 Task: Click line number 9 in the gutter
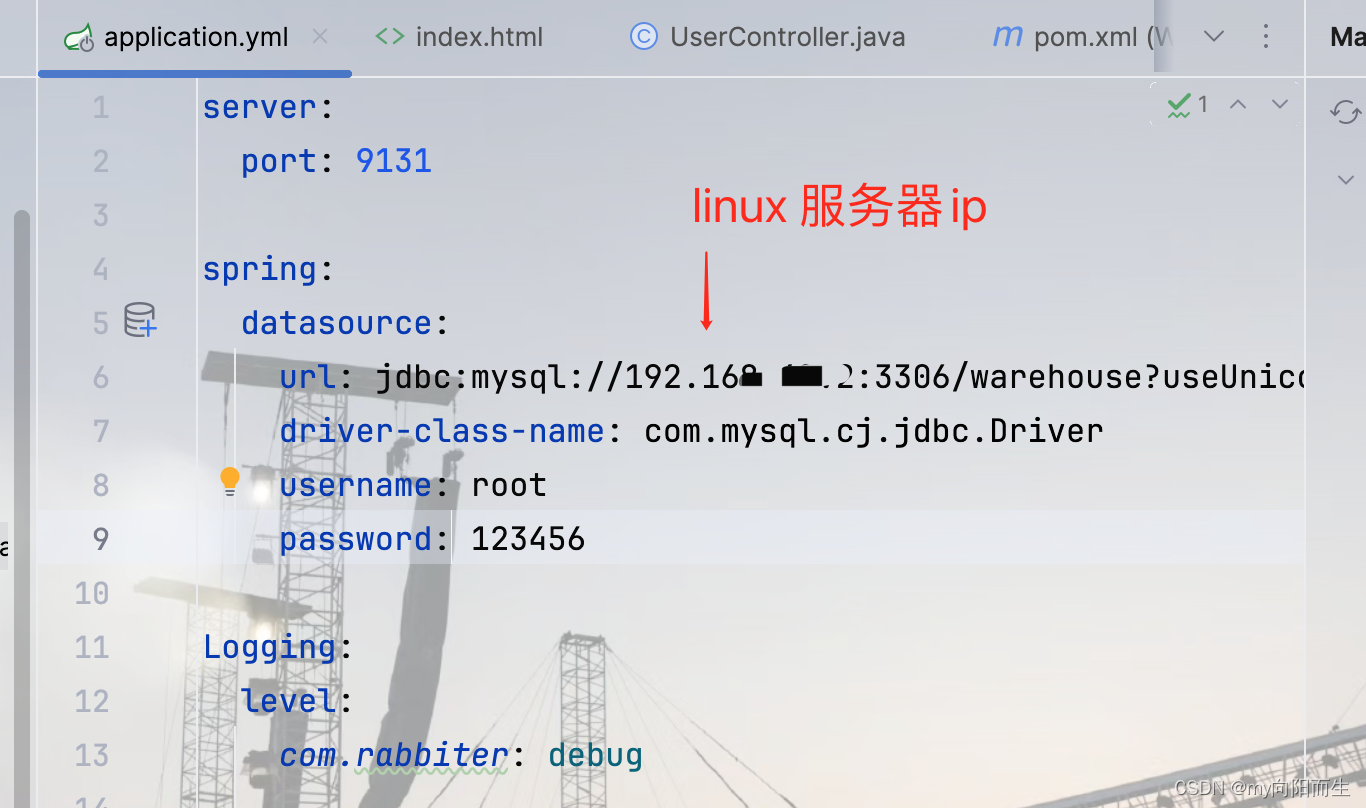pos(99,539)
